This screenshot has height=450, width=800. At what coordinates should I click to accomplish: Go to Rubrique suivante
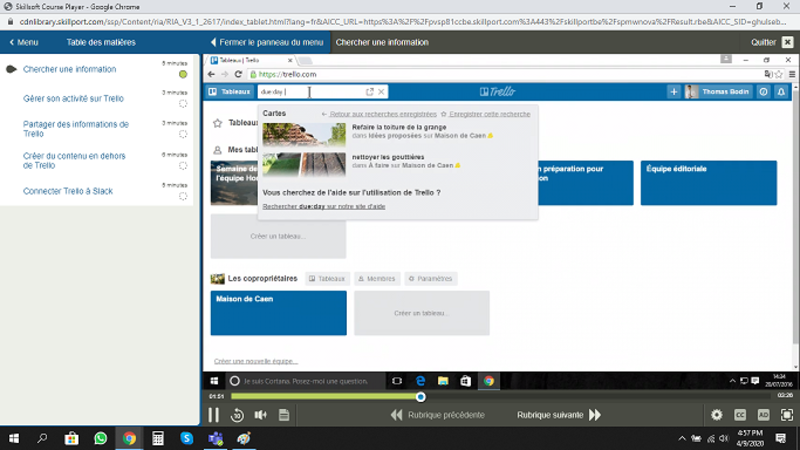(559, 415)
